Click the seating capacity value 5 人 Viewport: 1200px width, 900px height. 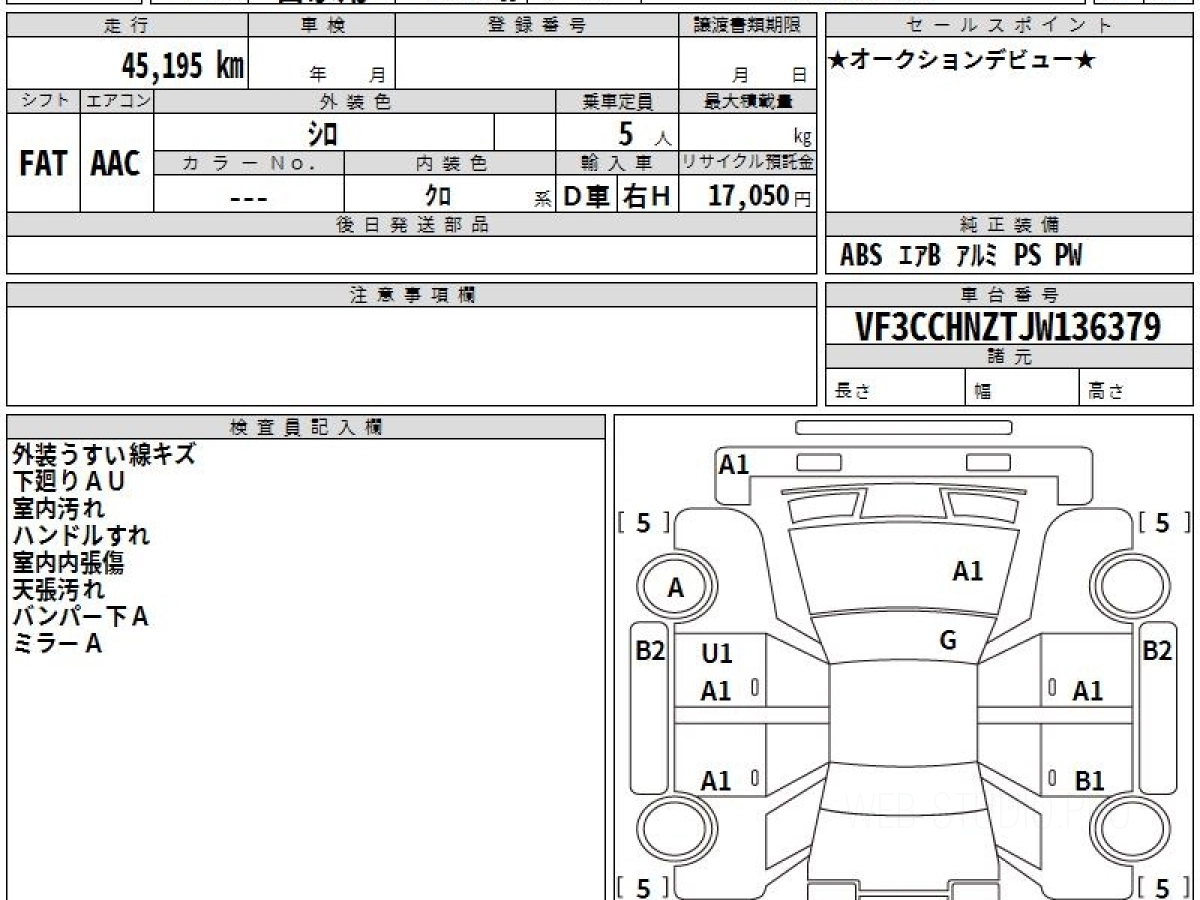click(x=644, y=133)
